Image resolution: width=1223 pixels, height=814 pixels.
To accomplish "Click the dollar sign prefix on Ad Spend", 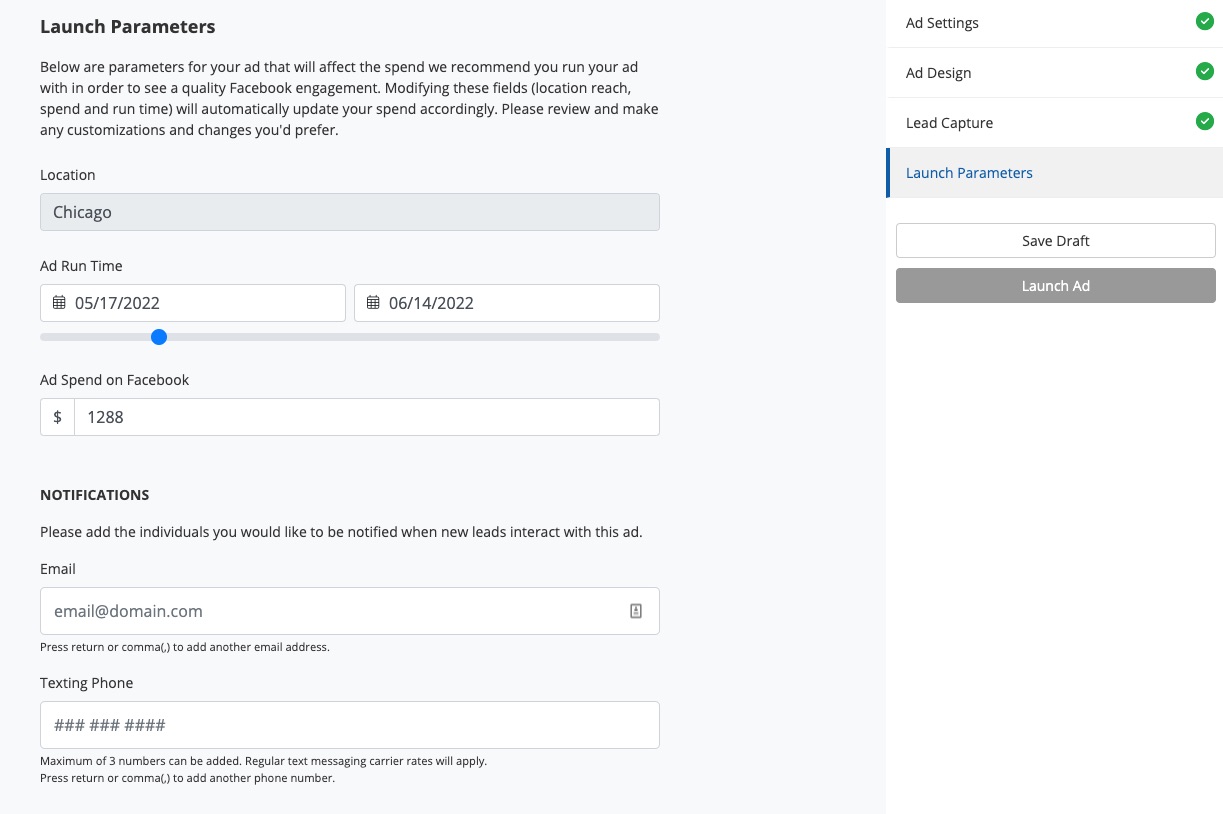I will (58, 417).
